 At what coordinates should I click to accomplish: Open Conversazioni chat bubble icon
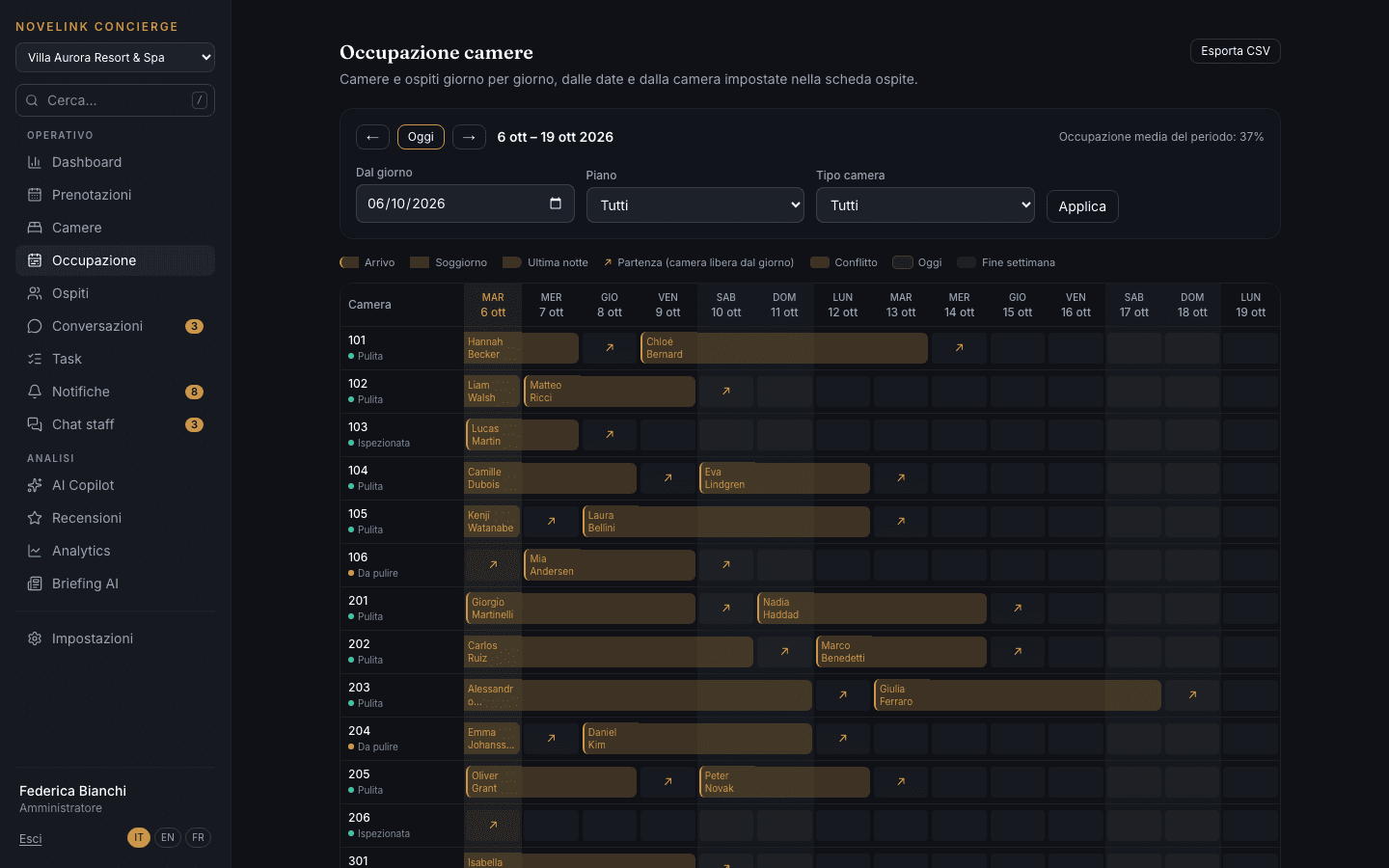click(35, 326)
